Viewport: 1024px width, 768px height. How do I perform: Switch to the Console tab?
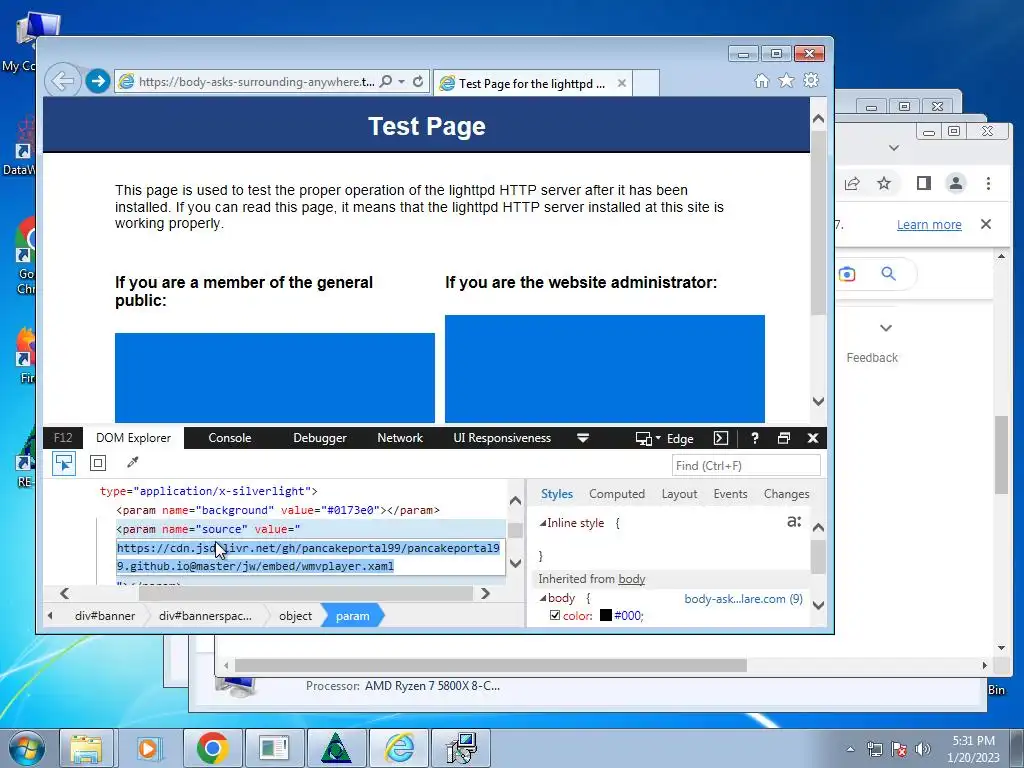(x=230, y=438)
